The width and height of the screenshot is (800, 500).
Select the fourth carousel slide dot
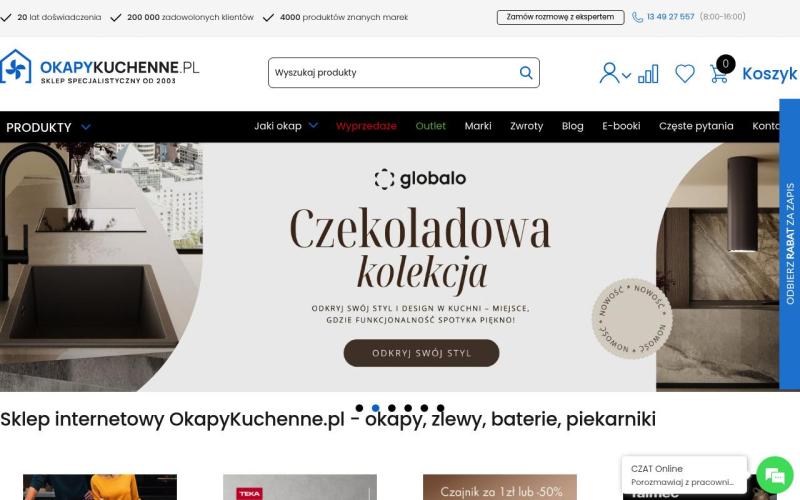408,408
